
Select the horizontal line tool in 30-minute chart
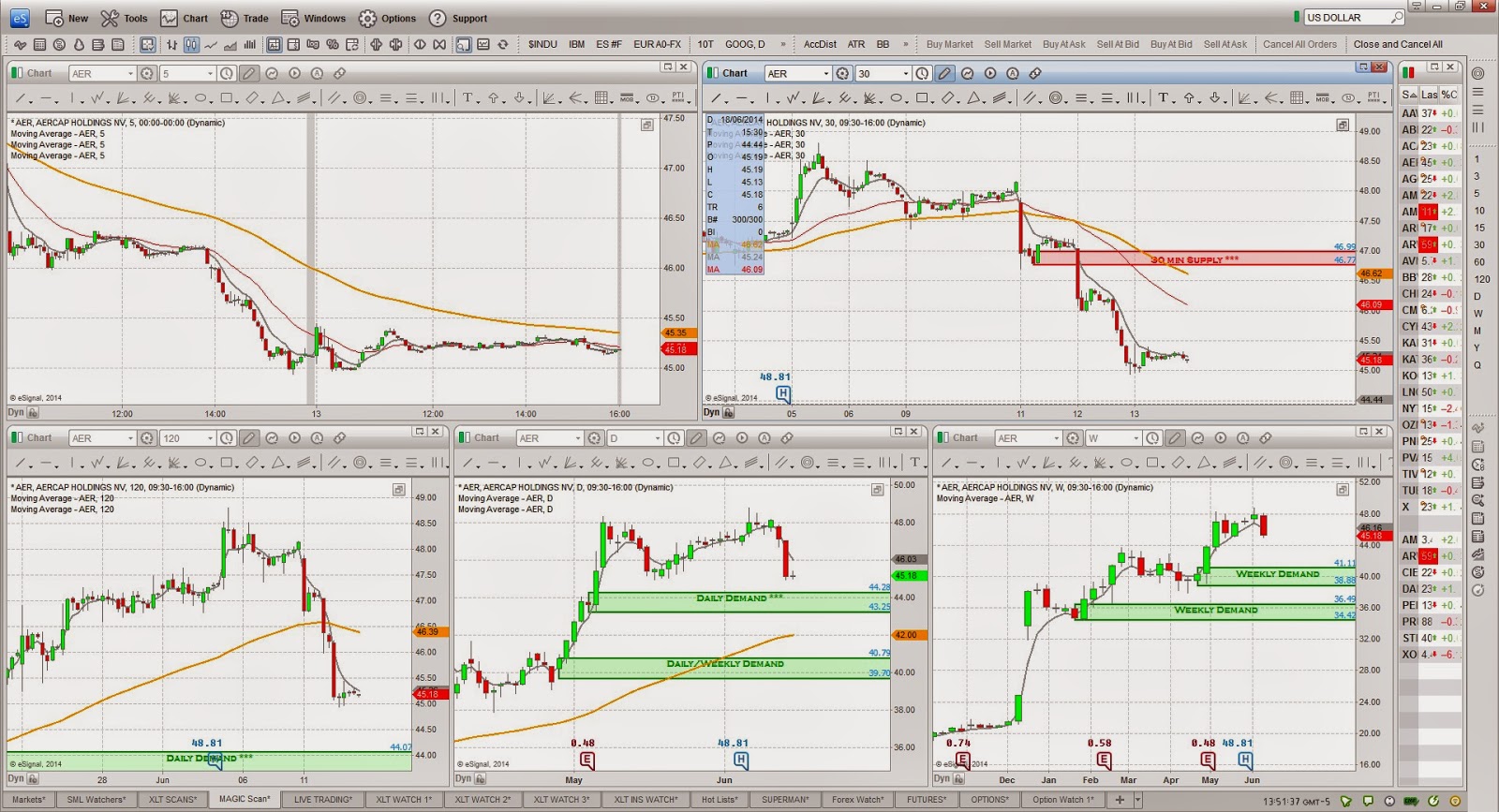pos(743,97)
